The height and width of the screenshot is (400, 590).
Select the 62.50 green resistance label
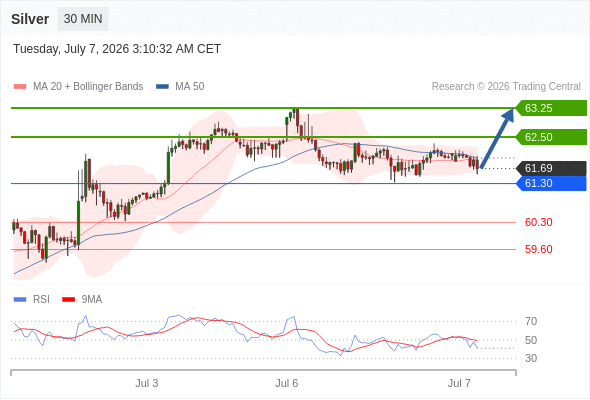coord(551,137)
